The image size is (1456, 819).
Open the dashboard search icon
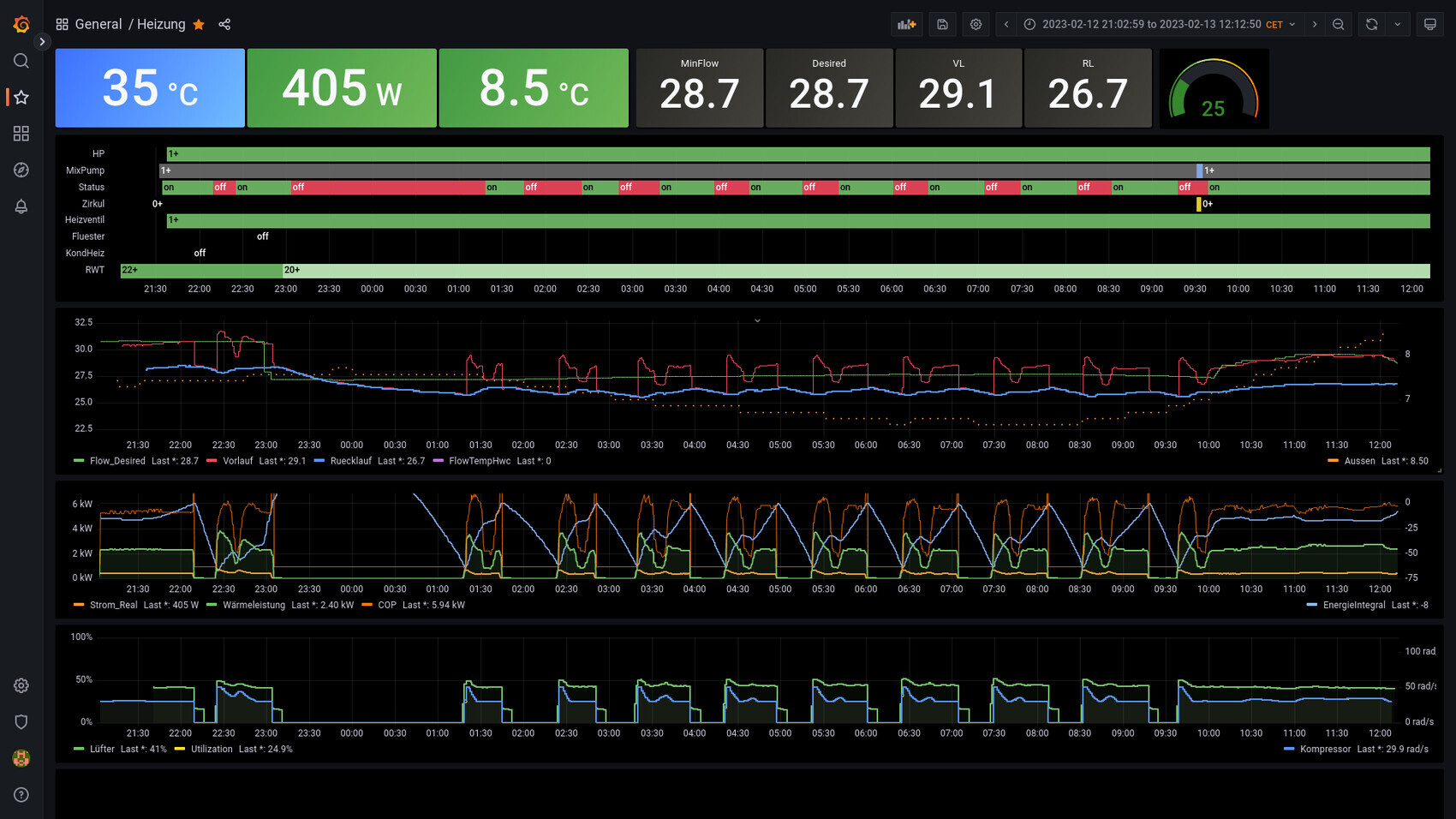(21, 61)
